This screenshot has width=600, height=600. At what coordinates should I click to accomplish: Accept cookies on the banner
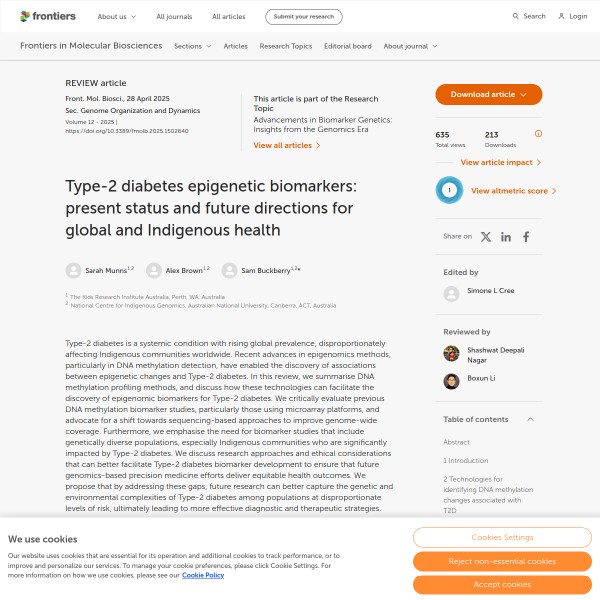(502, 584)
